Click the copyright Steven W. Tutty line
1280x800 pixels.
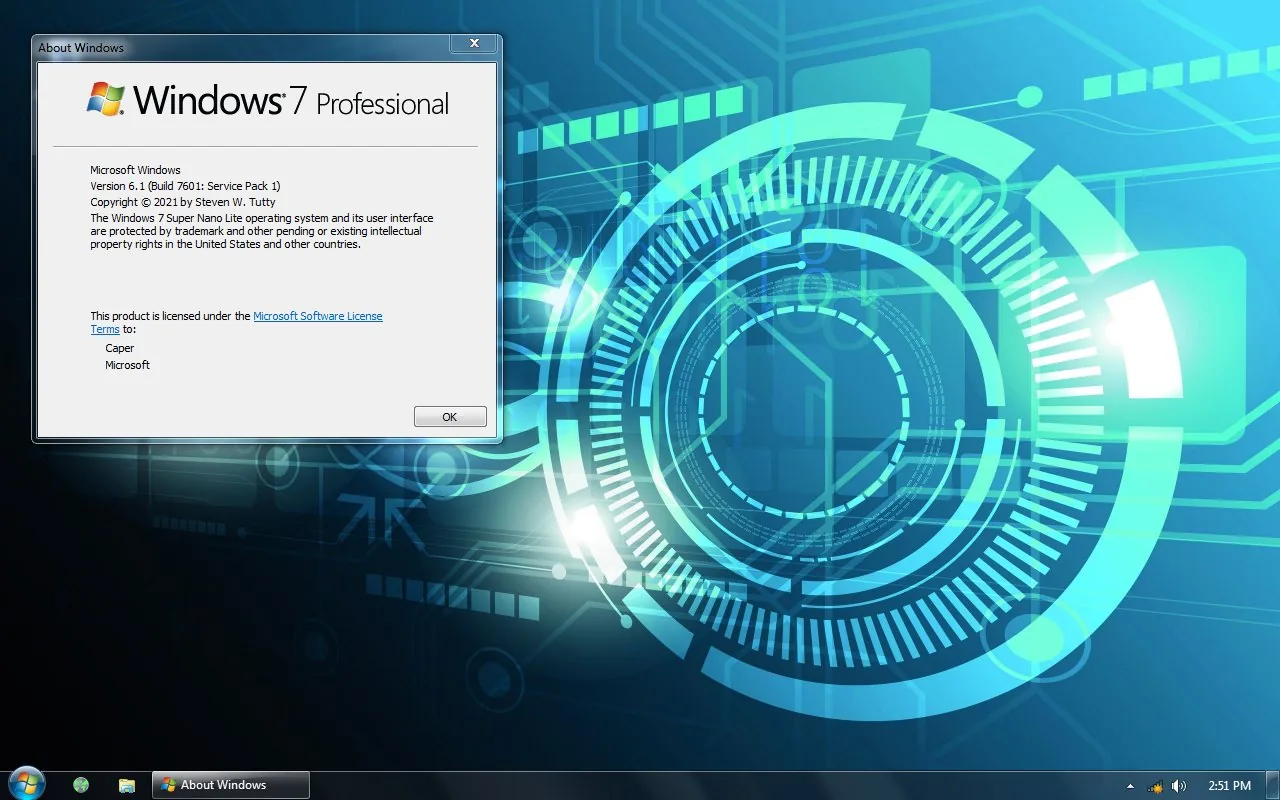182,202
